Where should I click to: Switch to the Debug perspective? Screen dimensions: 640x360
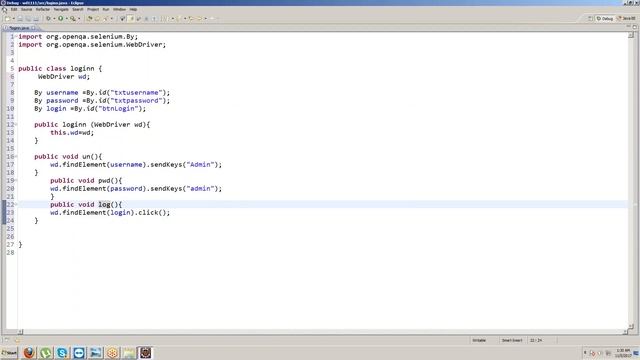tap(605, 18)
